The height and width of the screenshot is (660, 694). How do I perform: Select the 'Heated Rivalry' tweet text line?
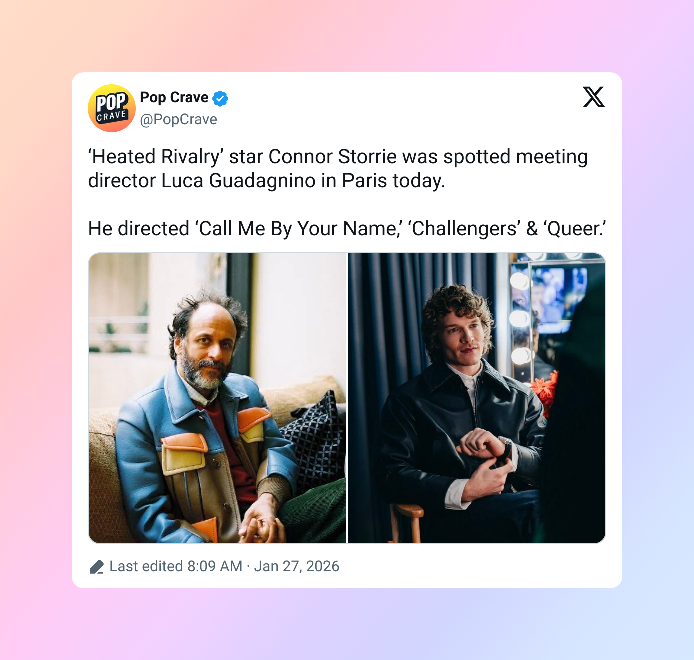tap(338, 157)
